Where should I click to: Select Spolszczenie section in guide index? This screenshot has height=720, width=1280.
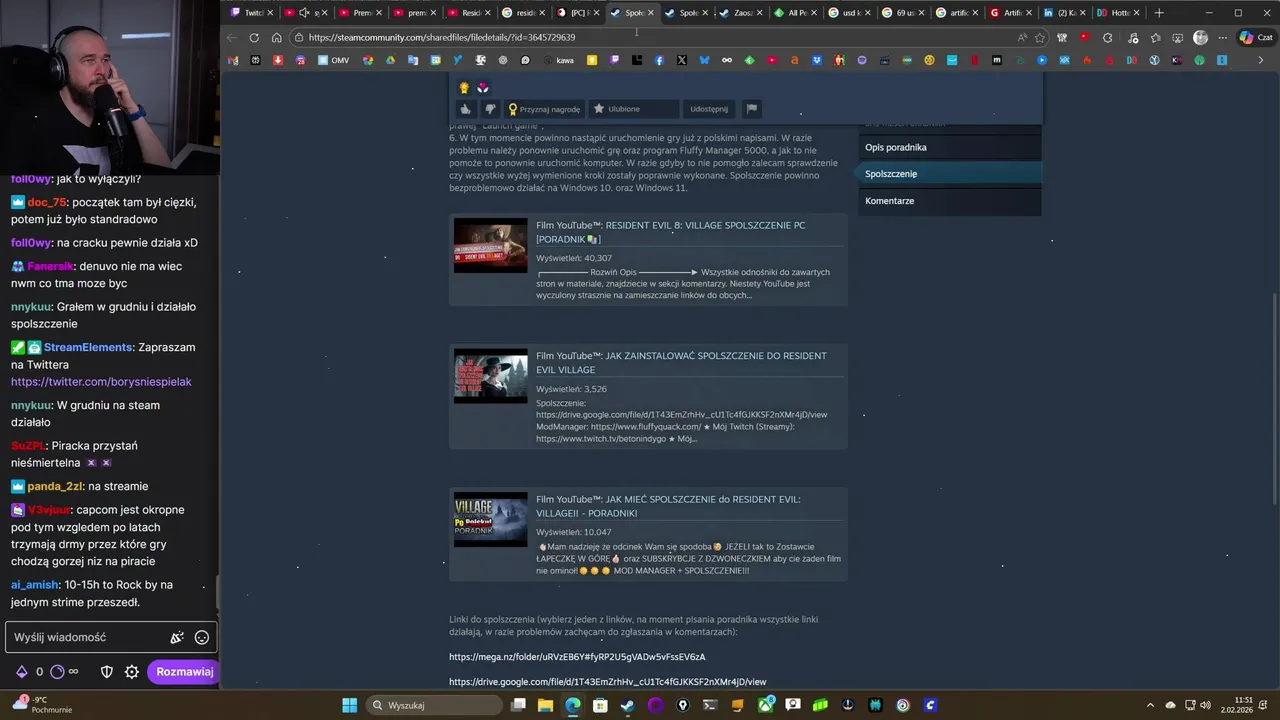point(949,174)
